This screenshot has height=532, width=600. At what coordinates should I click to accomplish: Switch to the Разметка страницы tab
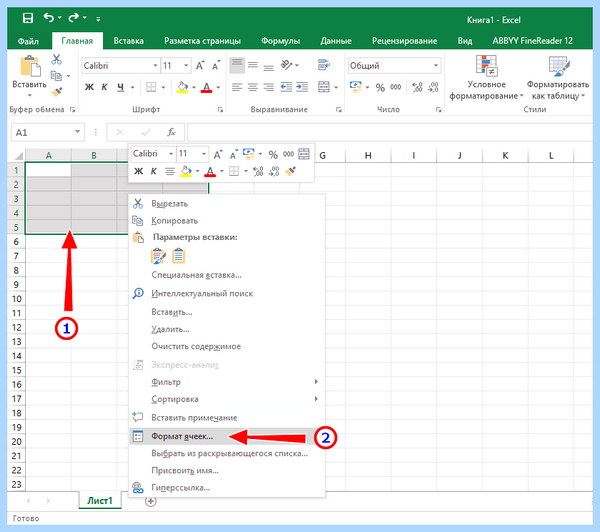202,41
